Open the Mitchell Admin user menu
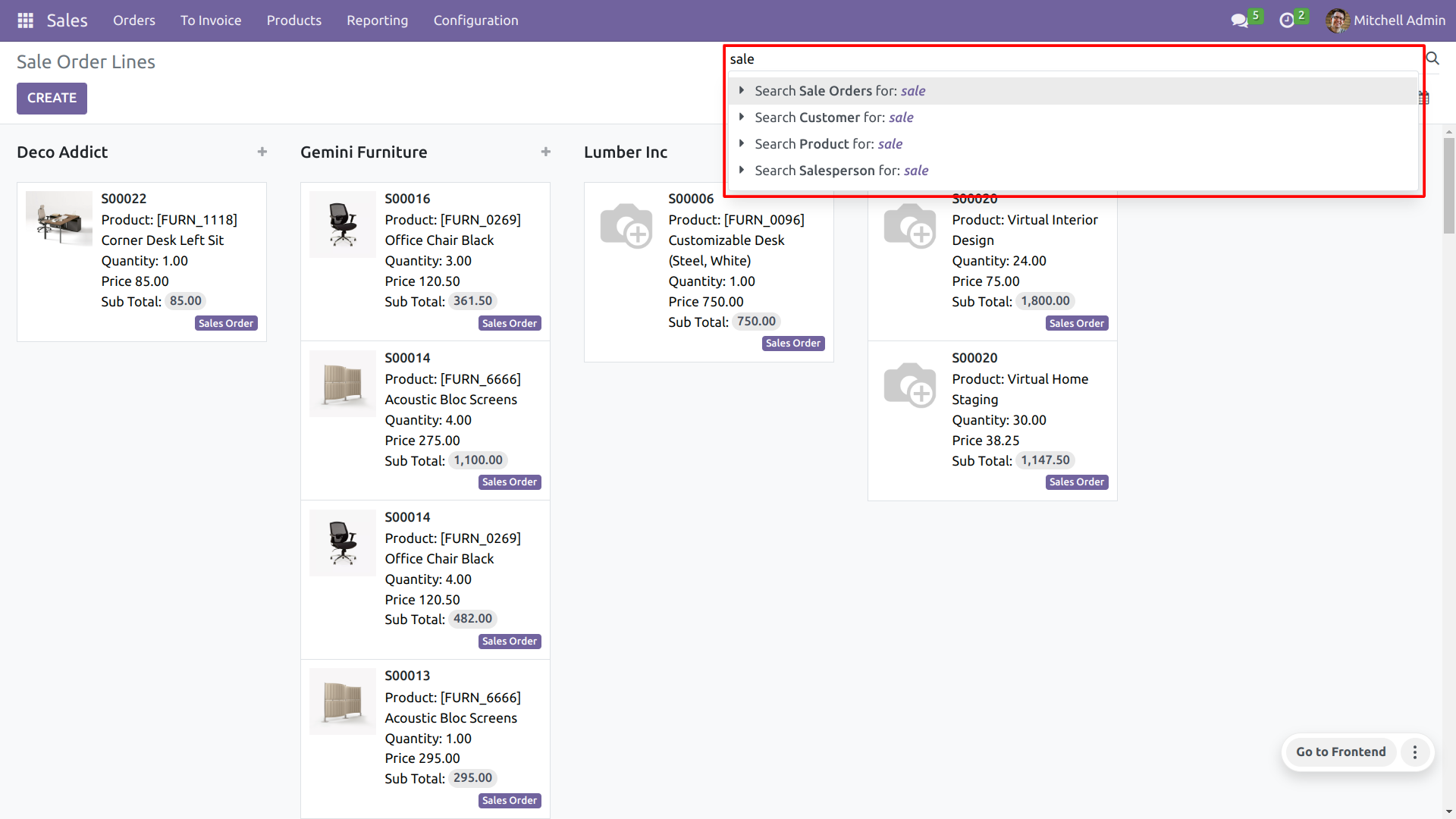The height and width of the screenshot is (819, 1456). [x=1385, y=20]
